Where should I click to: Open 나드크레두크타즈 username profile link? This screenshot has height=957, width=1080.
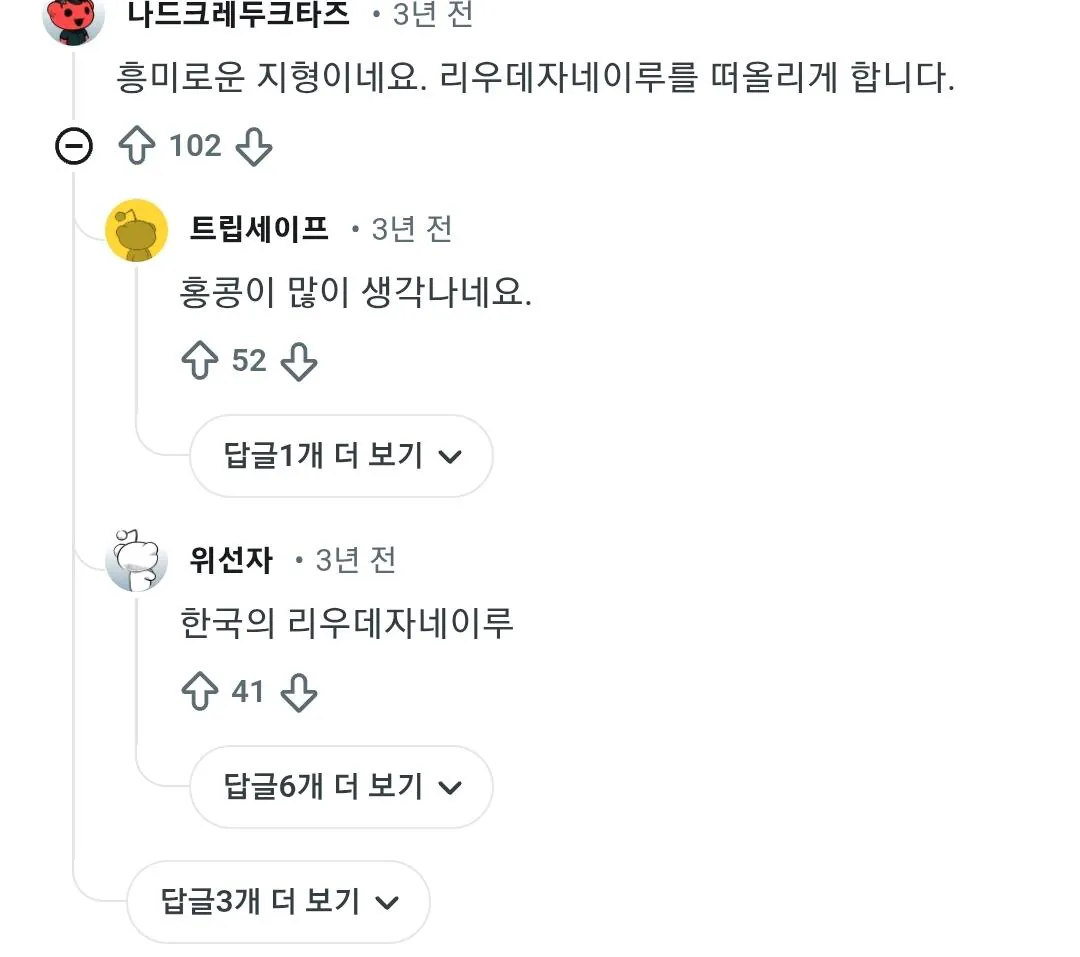click(239, 14)
